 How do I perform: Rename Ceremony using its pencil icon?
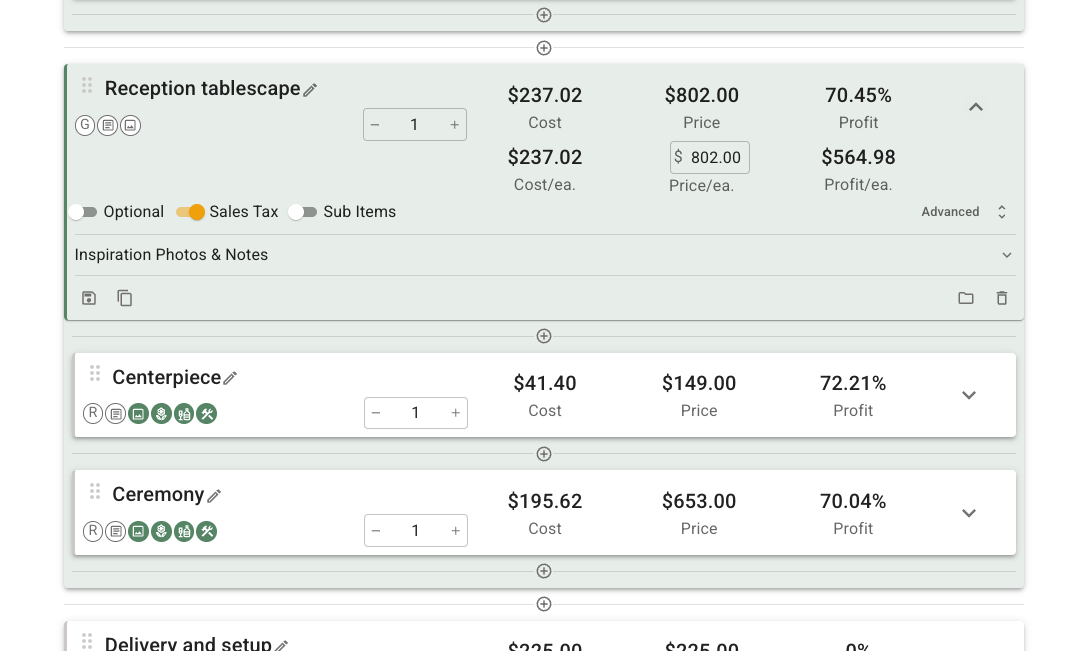pyautogui.click(x=214, y=496)
